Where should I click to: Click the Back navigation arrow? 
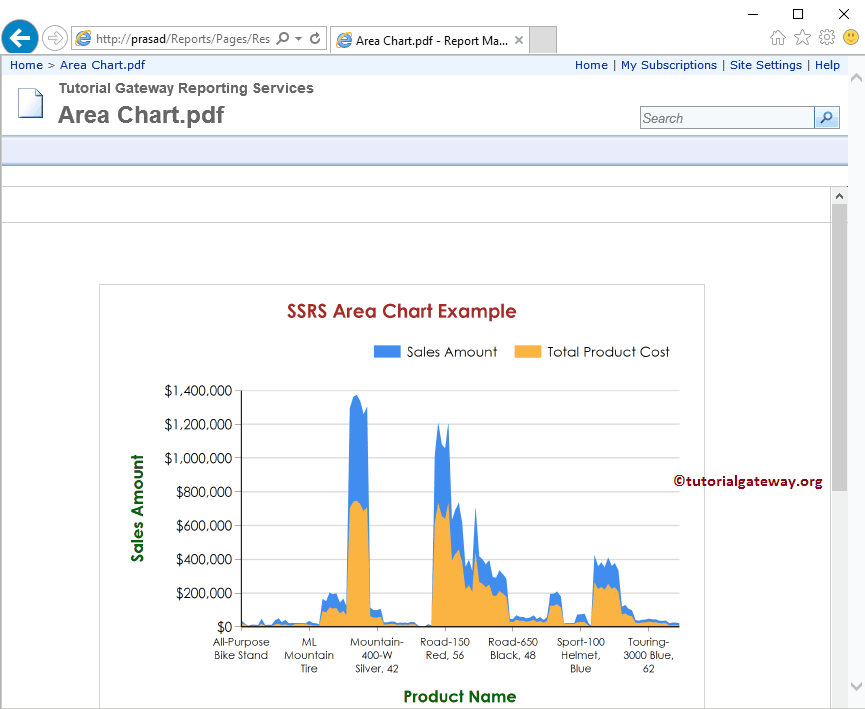coord(20,38)
